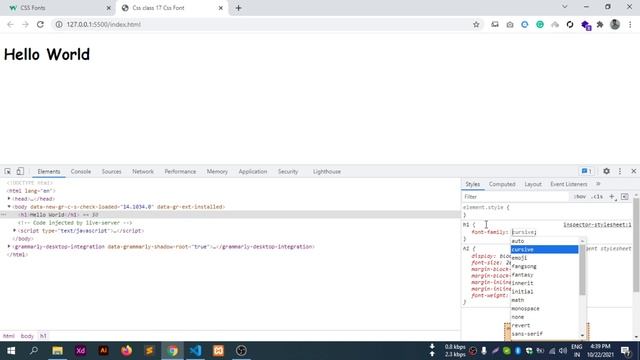The width and height of the screenshot is (640, 360).
Task: Click the styles Filter field
Action: [515, 197]
